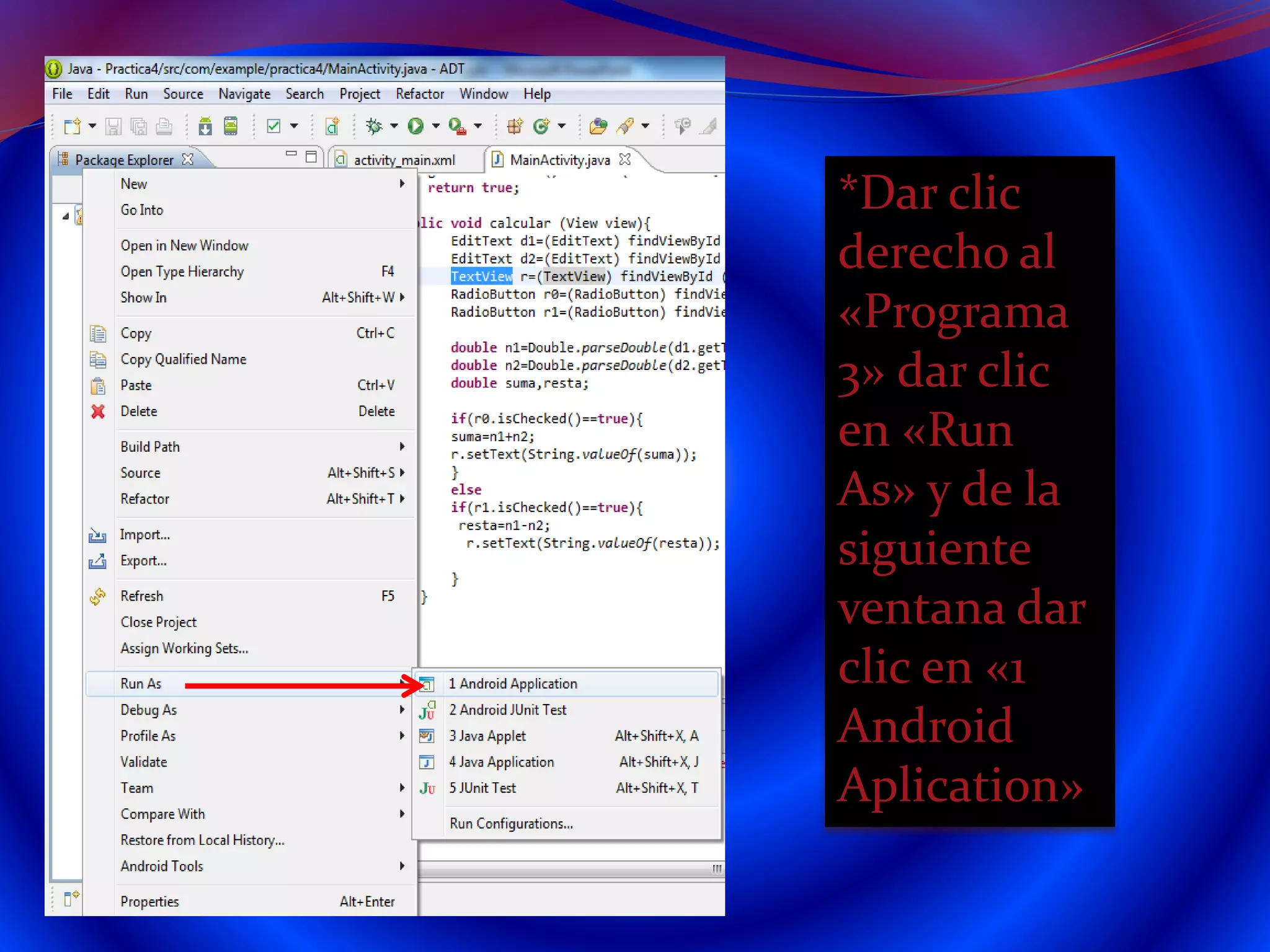Expand the Build Path submenu

pos(251,447)
